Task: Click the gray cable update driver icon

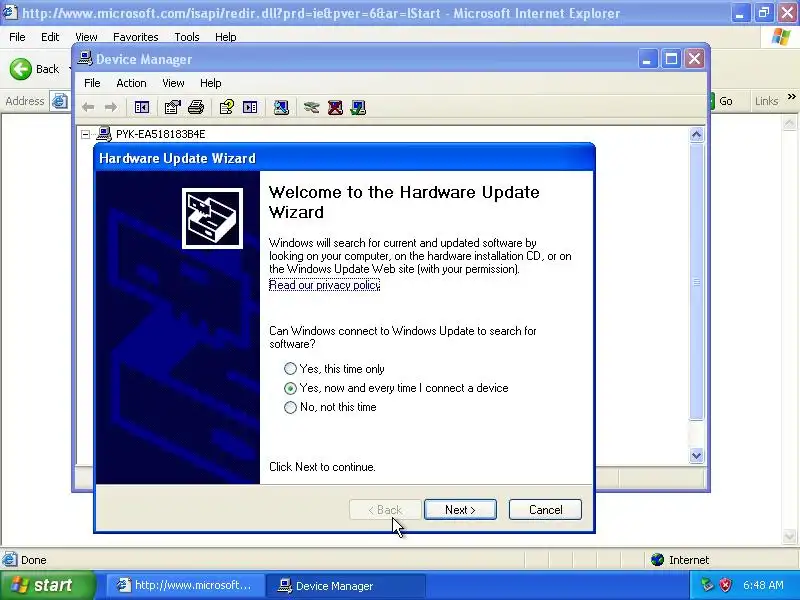Action: tap(312, 107)
